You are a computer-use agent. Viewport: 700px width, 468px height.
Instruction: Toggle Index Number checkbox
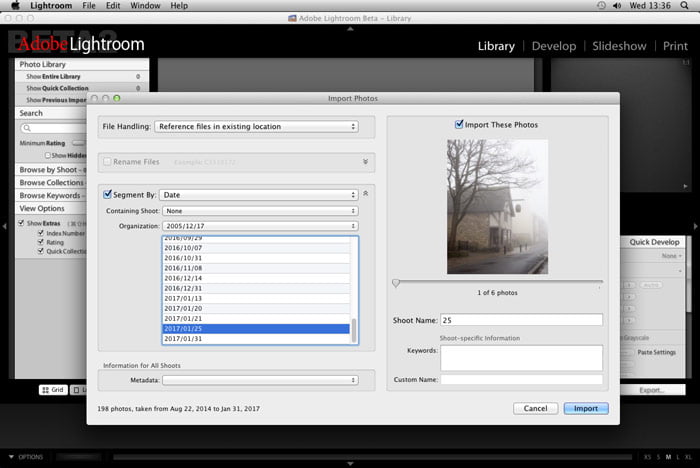pyautogui.click(x=41, y=233)
